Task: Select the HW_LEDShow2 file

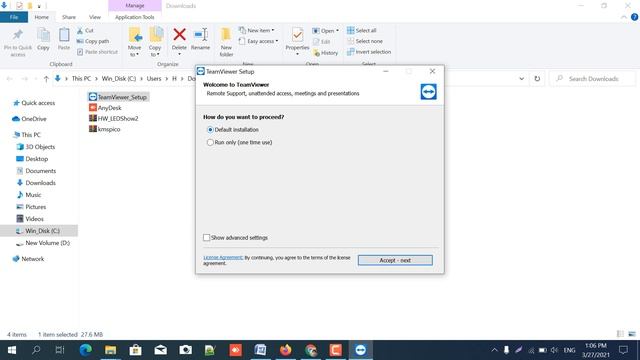Action: (x=114, y=118)
